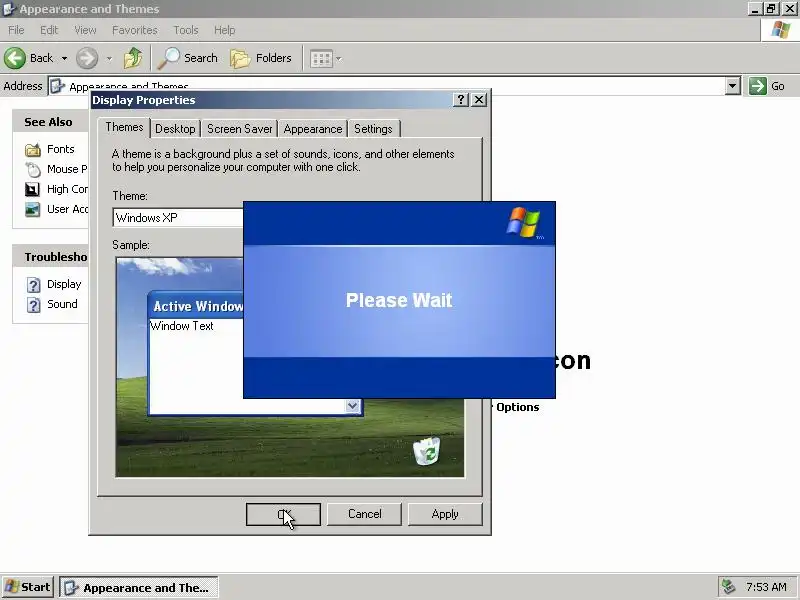Image resolution: width=800 pixels, height=600 pixels.
Task: Open the Edit menu
Action: [x=49, y=30]
